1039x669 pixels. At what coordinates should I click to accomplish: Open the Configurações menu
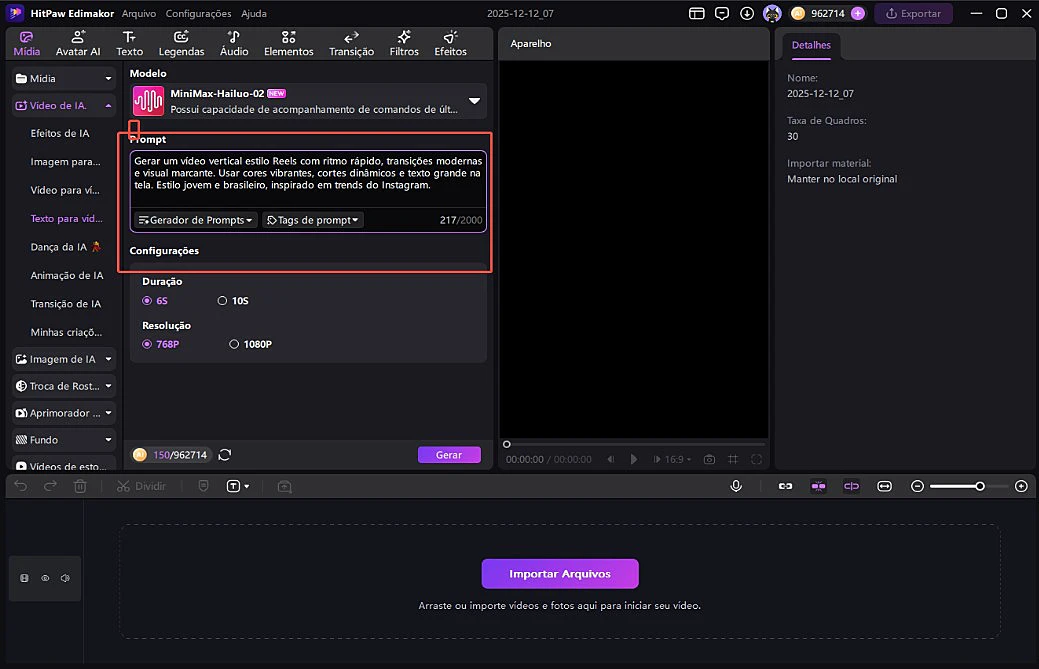click(198, 14)
